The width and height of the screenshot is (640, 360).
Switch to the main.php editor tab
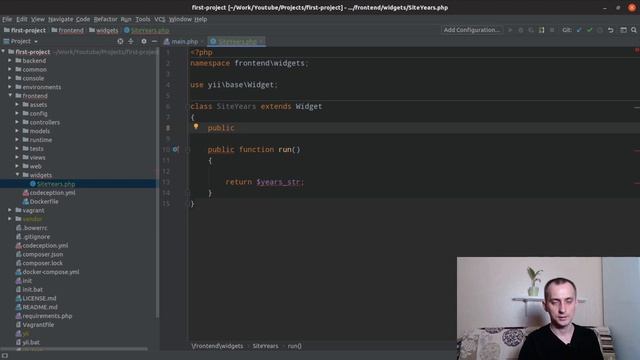[184, 41]
